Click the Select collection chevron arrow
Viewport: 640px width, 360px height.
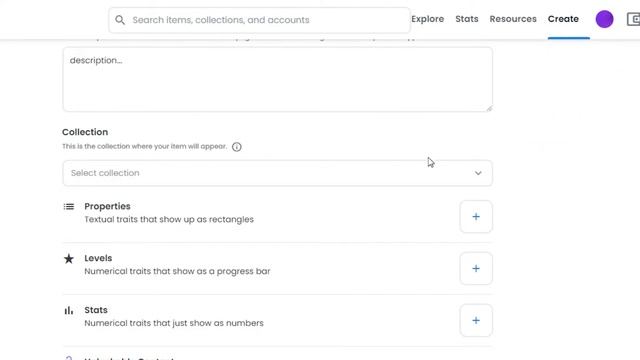pyautogui.click(x=478, y=173)
